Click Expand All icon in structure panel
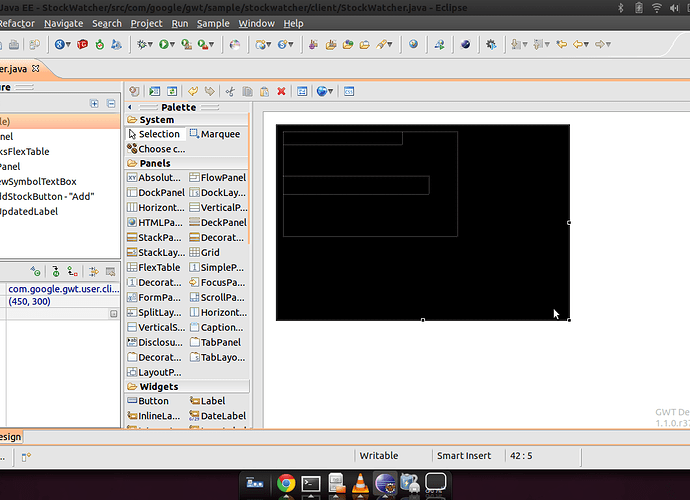Screen dimensions: 690x500 94,103
